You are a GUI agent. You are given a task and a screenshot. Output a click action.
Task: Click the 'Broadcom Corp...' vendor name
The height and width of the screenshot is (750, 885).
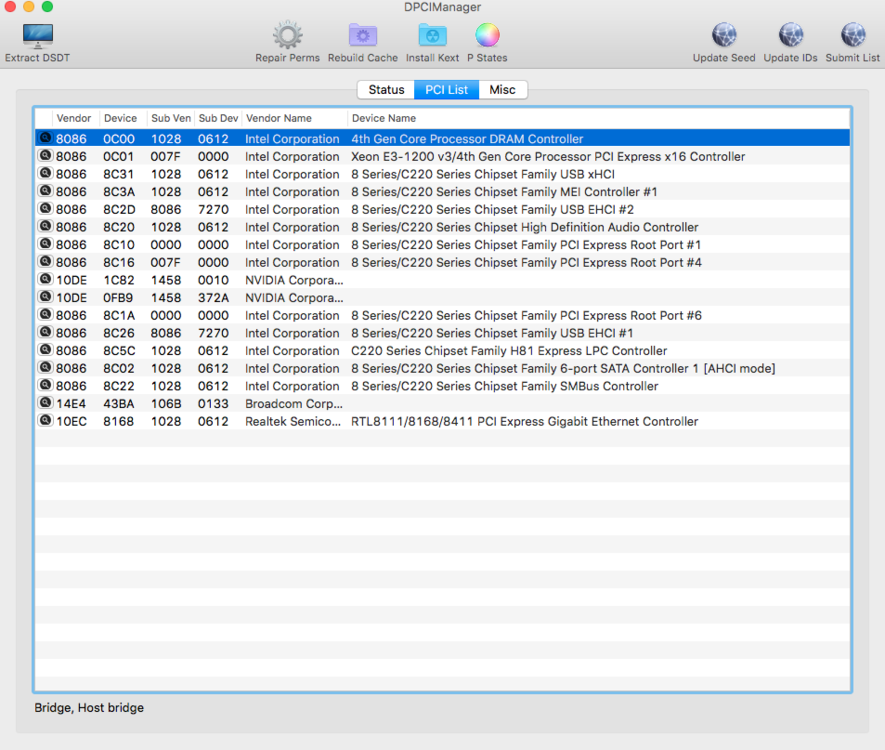294,404
